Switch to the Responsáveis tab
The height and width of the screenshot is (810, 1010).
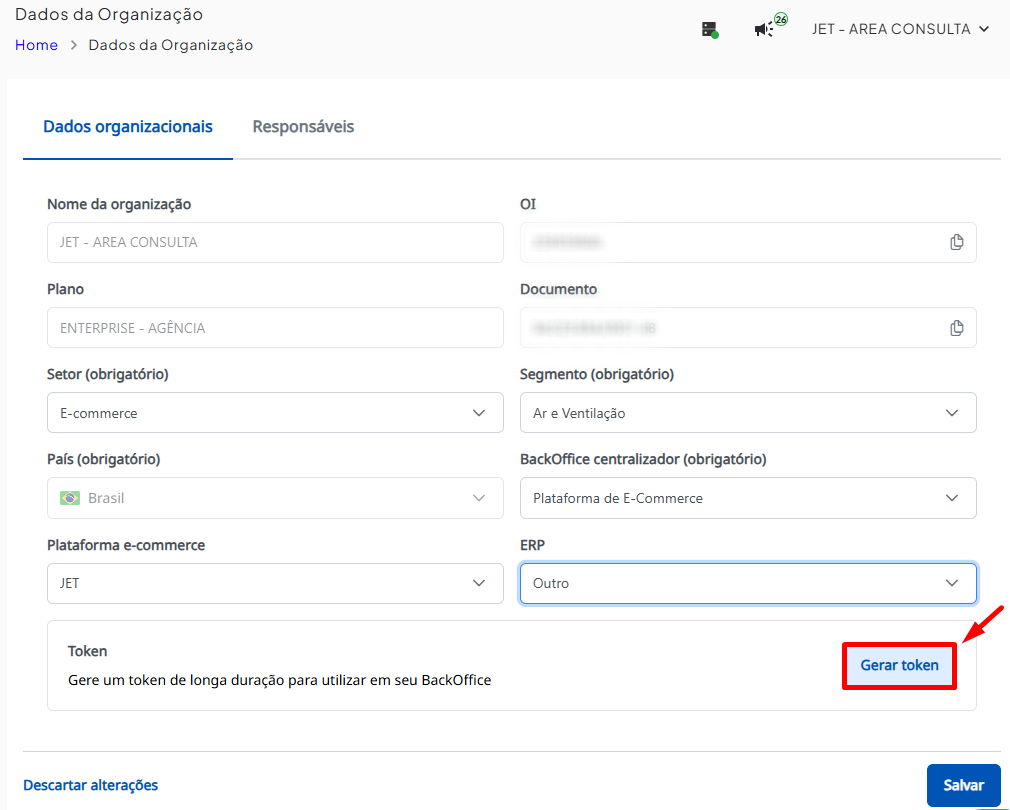pyautogui.click(x=303, y=127)
